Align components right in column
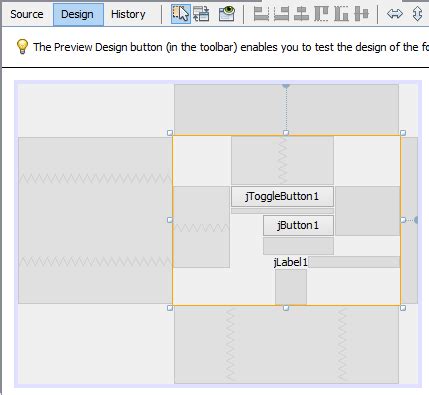 281,14
